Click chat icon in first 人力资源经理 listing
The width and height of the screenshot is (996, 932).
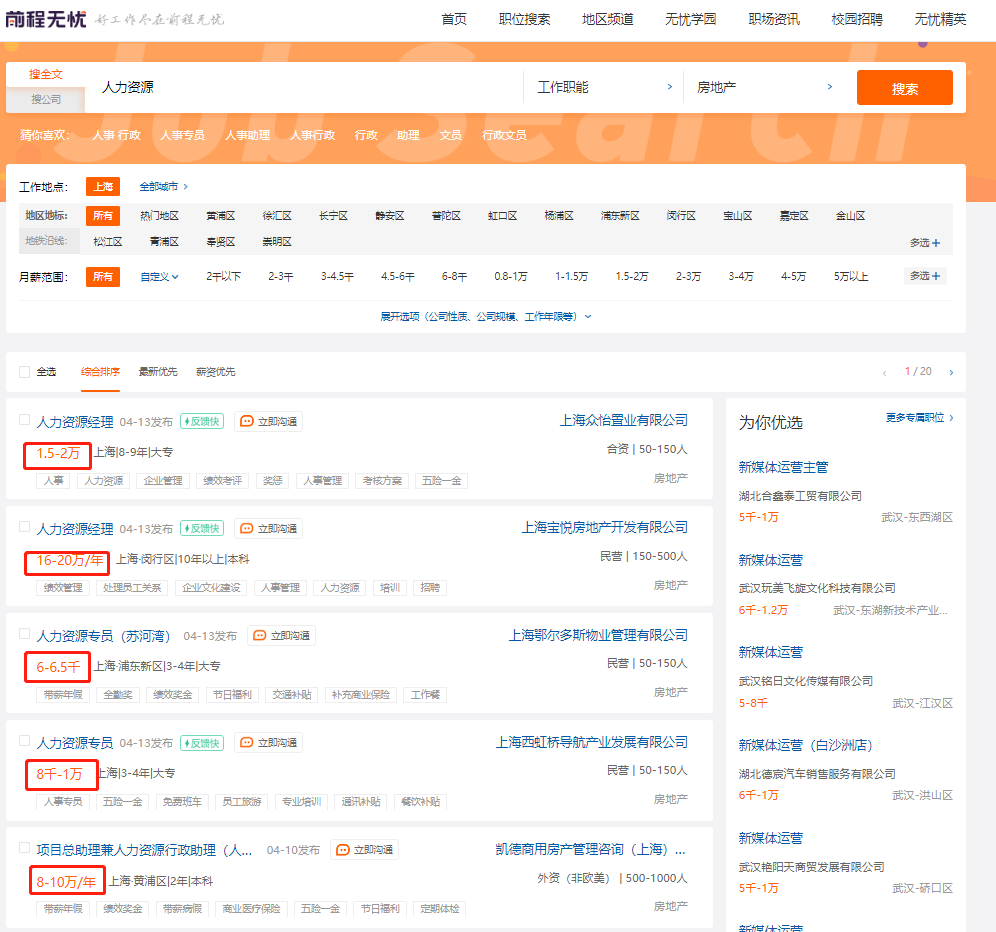(247, 421)
